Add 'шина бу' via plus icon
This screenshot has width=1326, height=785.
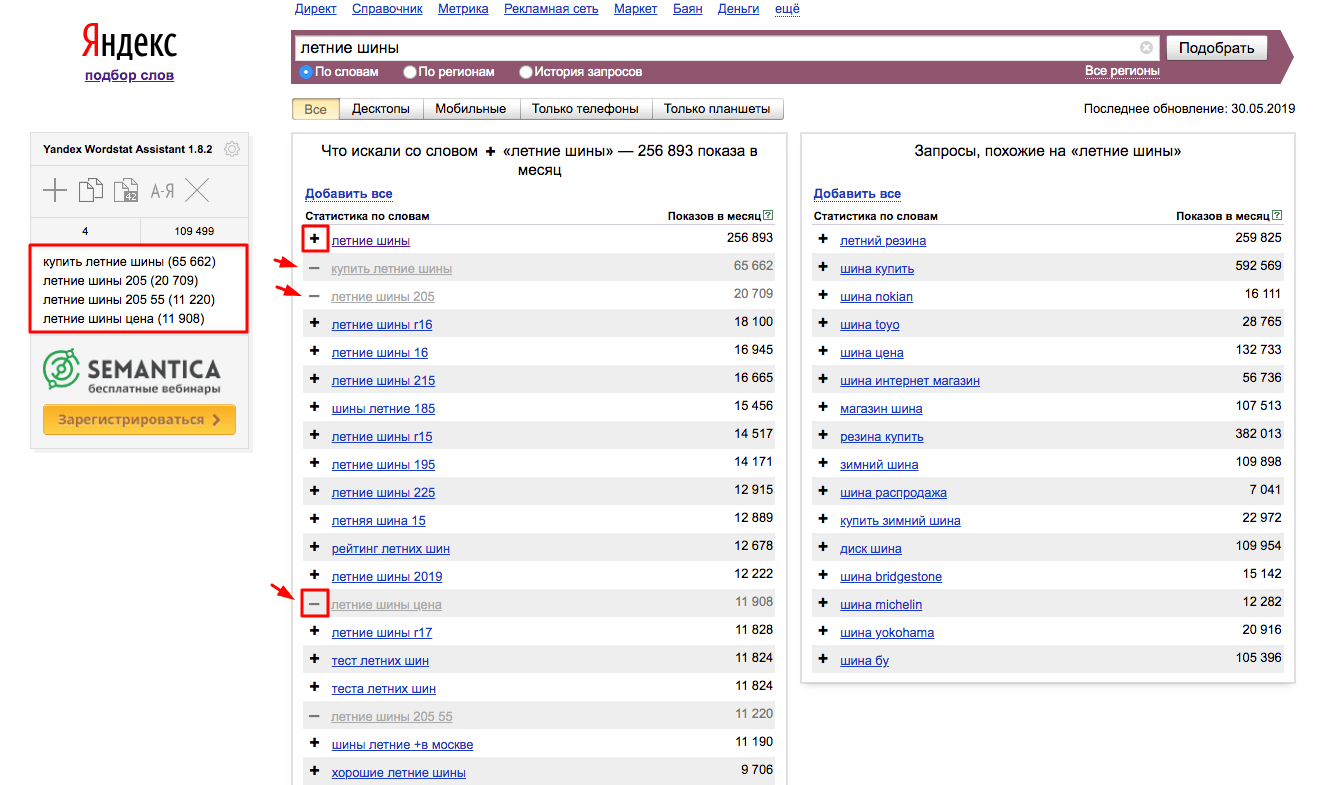tap(823, 660)
